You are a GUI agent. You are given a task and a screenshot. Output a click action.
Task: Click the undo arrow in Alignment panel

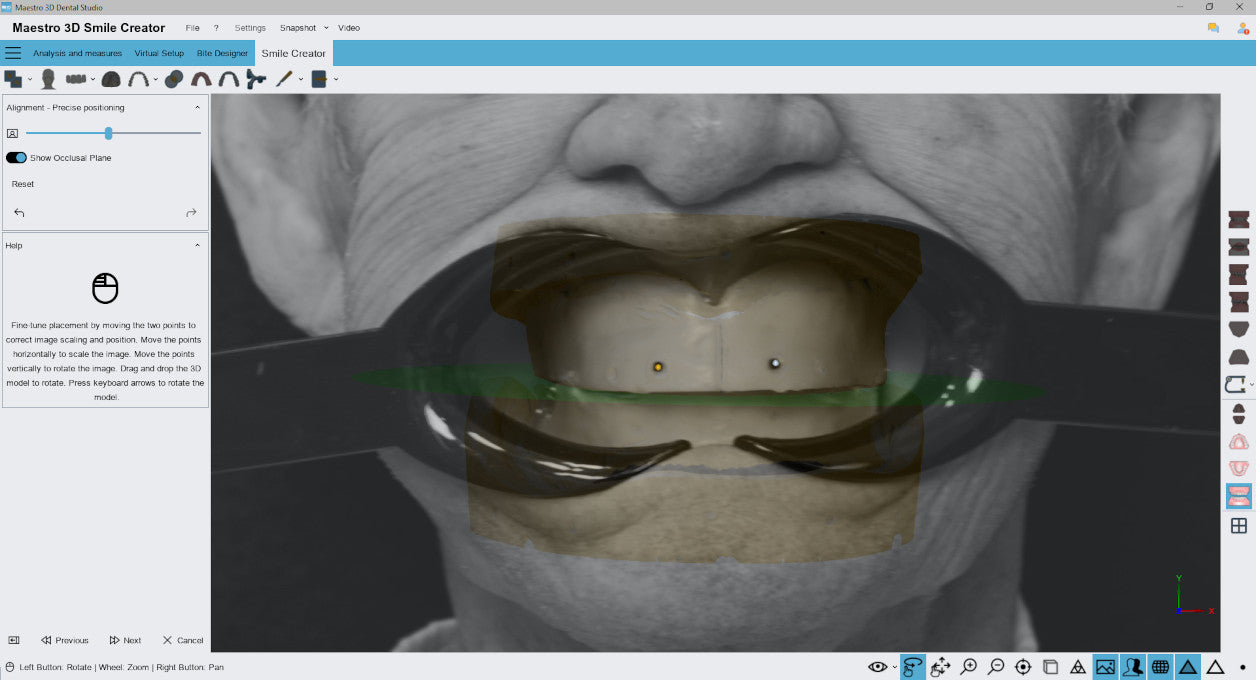coord(19,213)
